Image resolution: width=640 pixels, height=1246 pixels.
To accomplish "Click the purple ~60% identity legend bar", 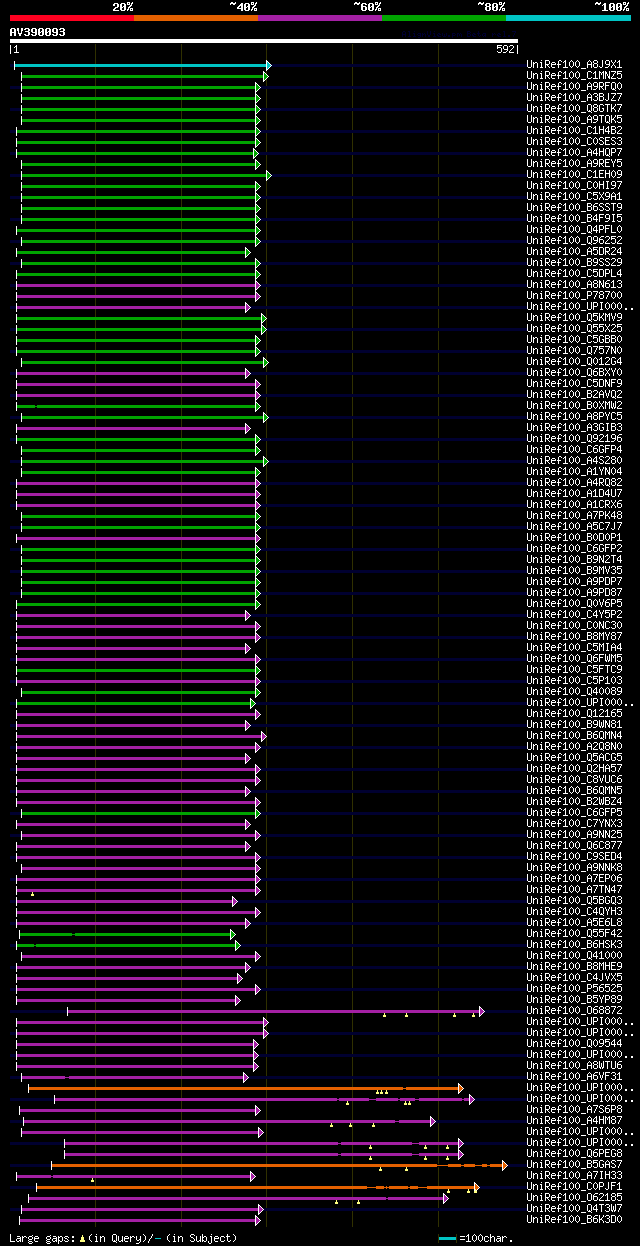I will tap(319, 18).
